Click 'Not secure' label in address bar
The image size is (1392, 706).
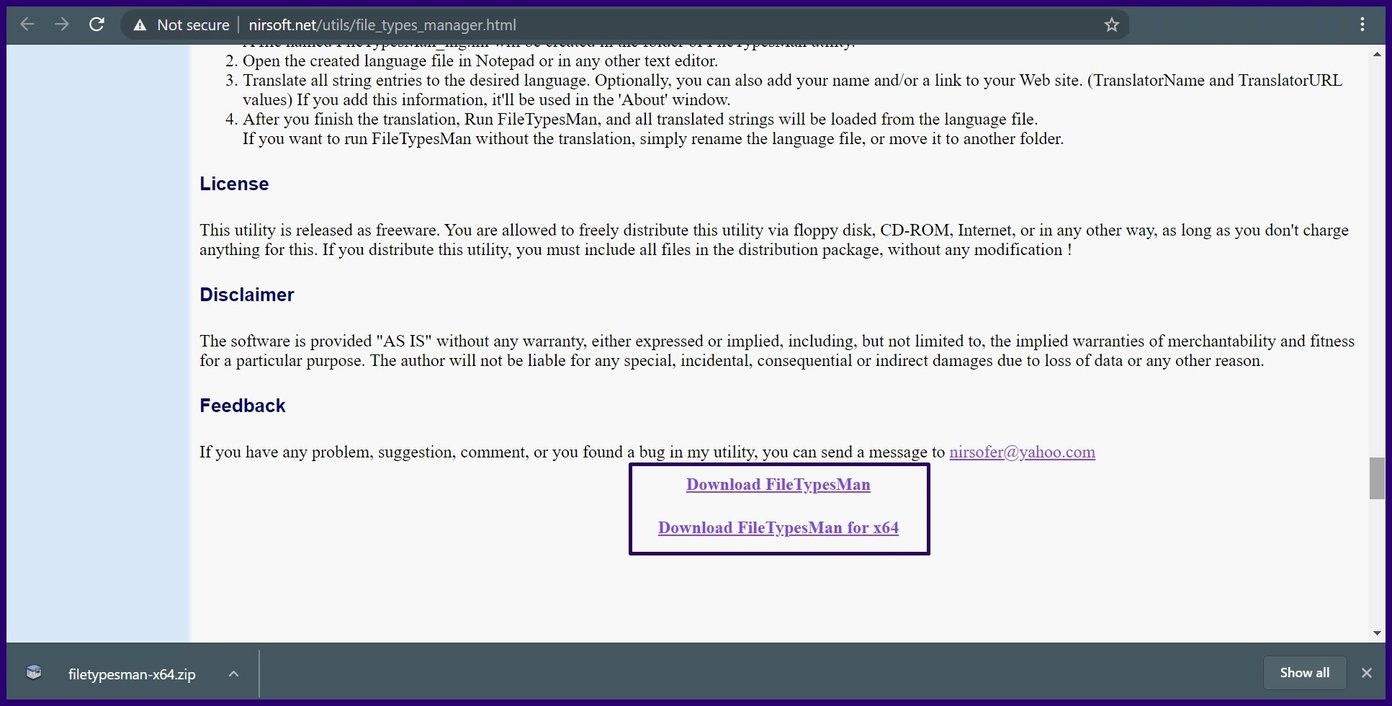point(193,25)
